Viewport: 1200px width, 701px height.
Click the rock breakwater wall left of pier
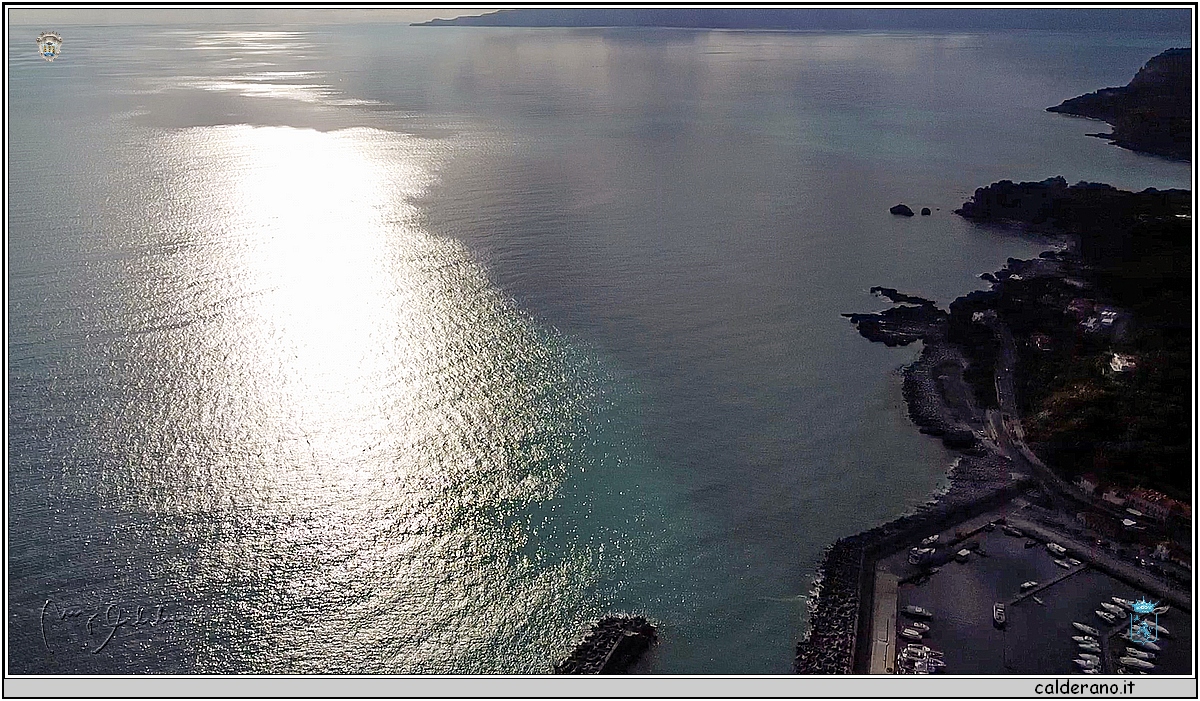click(x=830, y=610)
